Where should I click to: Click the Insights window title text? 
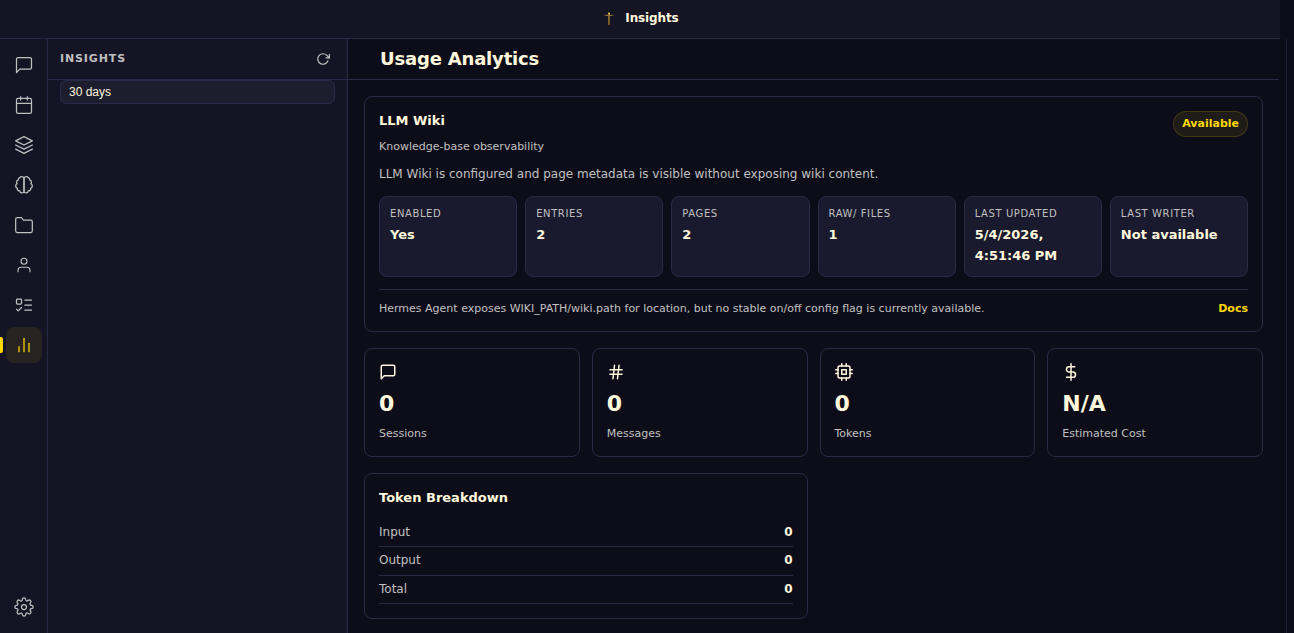click(652, 18)
